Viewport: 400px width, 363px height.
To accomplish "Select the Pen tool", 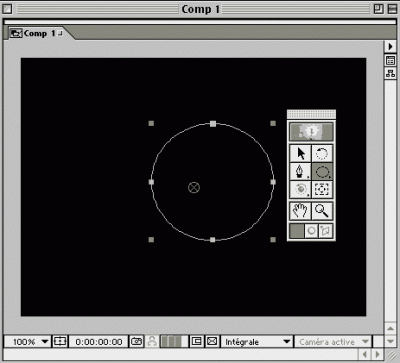I will point(300,171).
